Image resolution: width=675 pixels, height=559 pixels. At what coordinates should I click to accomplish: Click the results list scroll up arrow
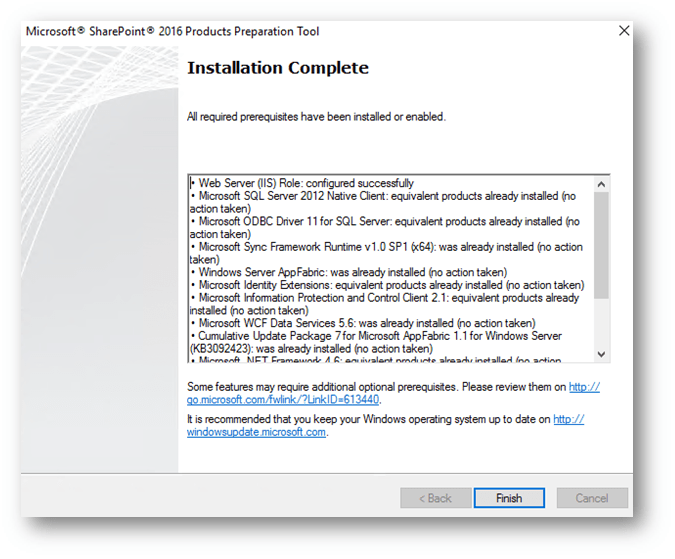(601, 184)
